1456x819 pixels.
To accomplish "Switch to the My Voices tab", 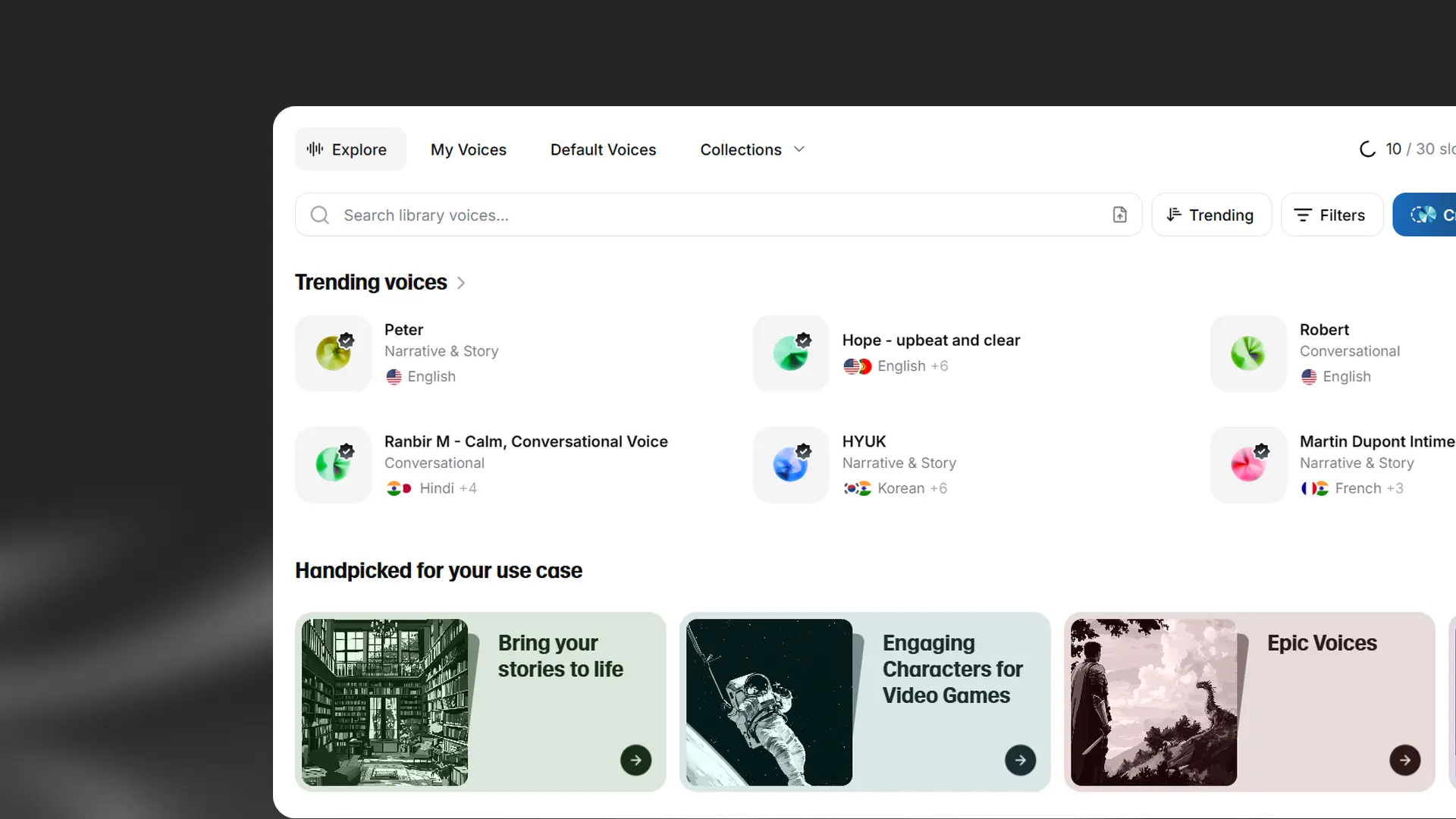I will pyautogui.click(x=468, y=149).
